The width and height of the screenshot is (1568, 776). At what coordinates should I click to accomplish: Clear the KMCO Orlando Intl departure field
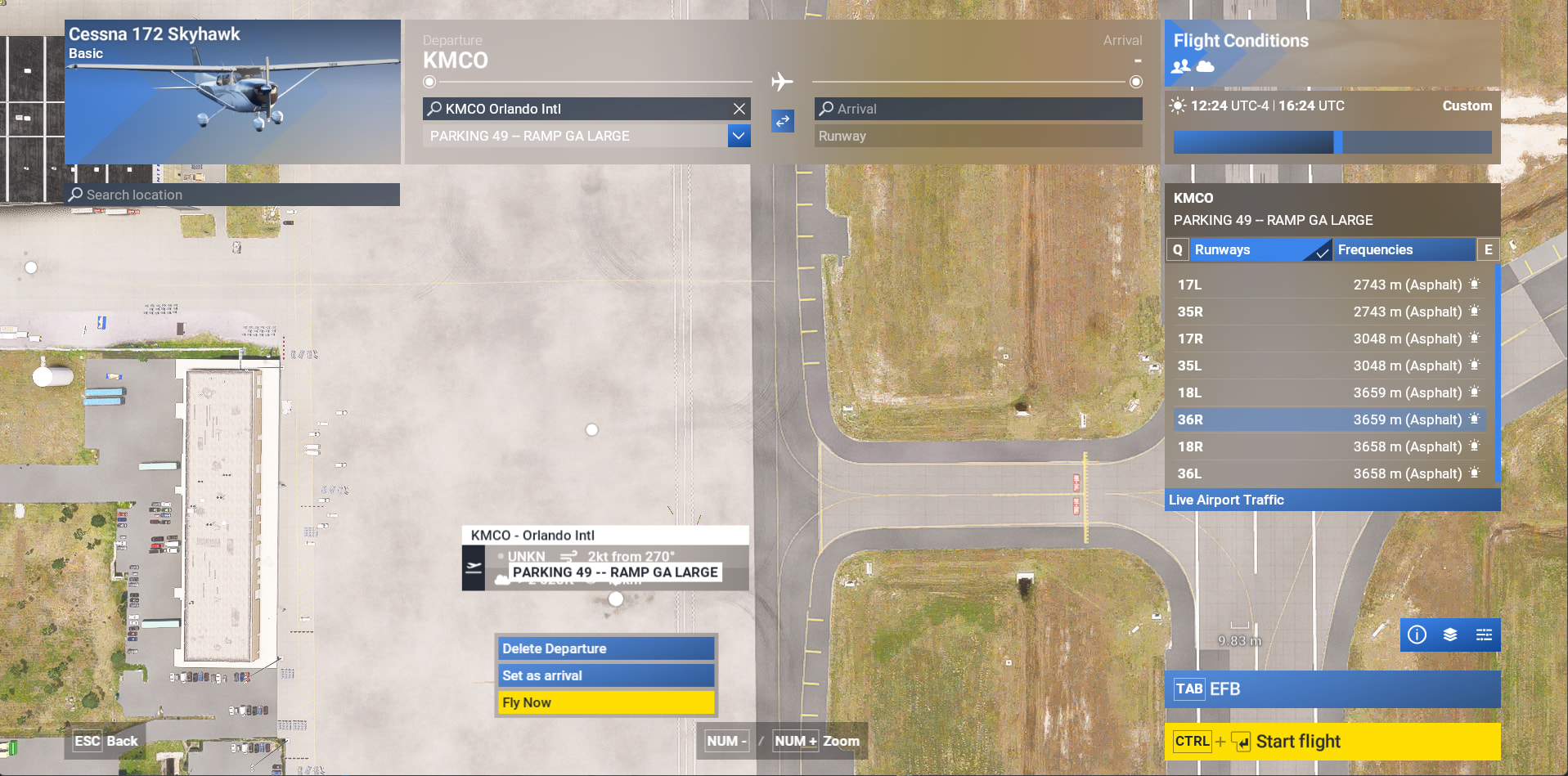tap(739, 109)
